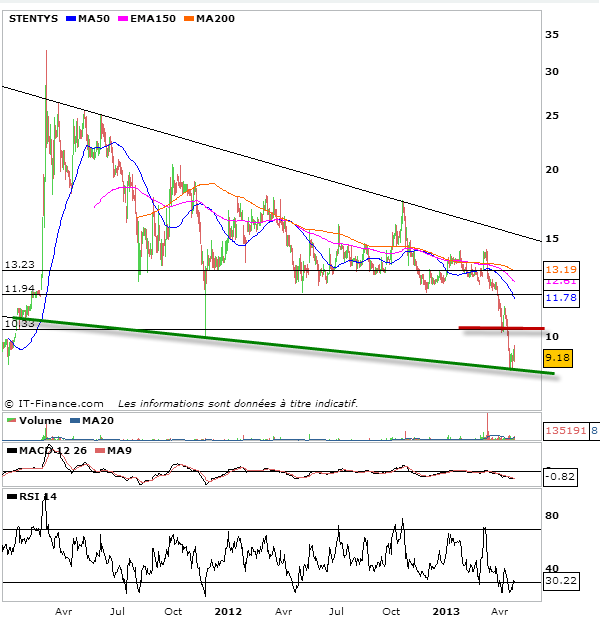This screenshot has width=615, height=625.
Task: Click the orange MA200 legend marker
Action: click(187, 19)
